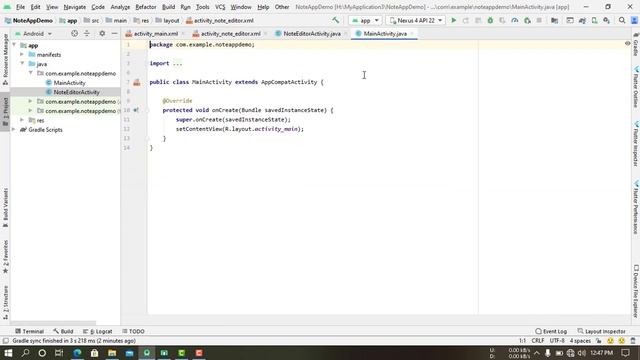
Task: Open Microsoft Edge from the taskbar
Action: pos(77,353)
